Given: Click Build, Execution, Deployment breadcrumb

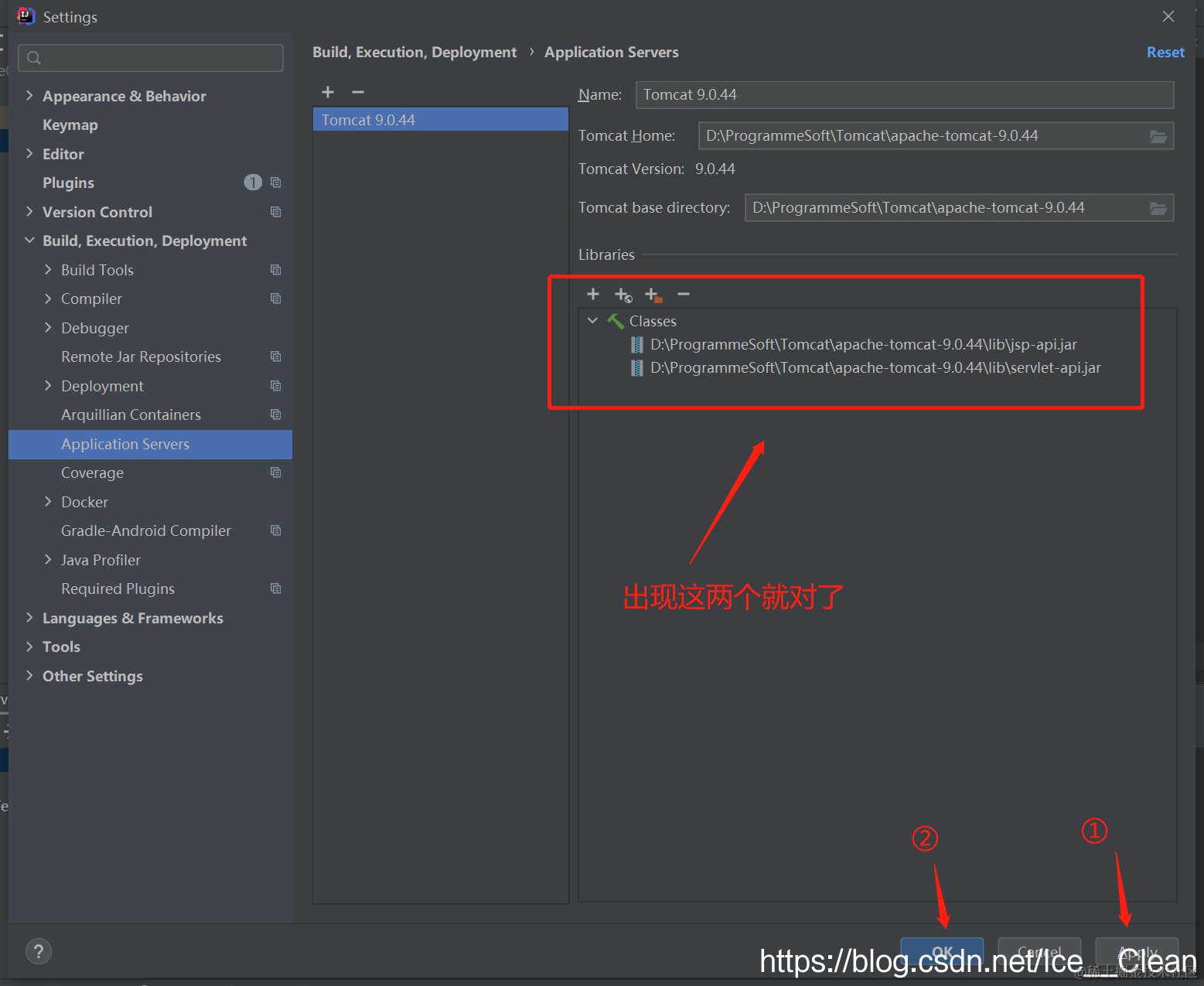Looking at the screenshot, I should [414, 53].
